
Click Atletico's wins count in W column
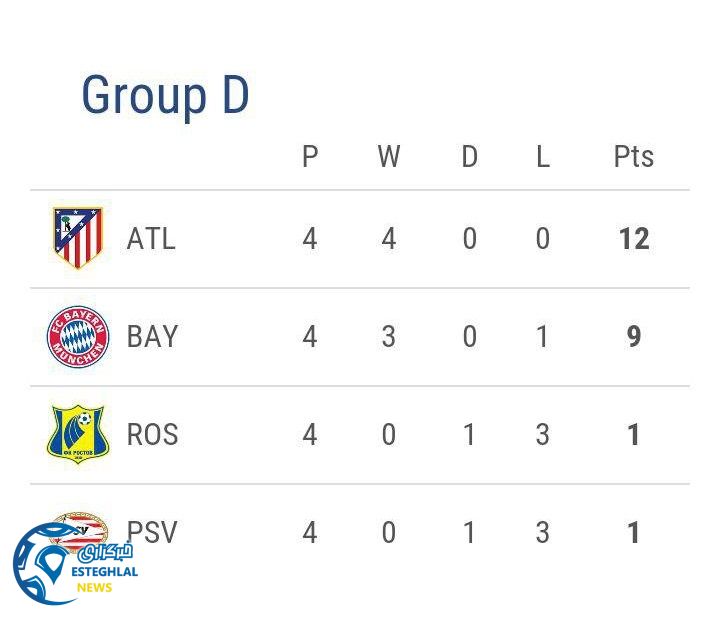389,239
